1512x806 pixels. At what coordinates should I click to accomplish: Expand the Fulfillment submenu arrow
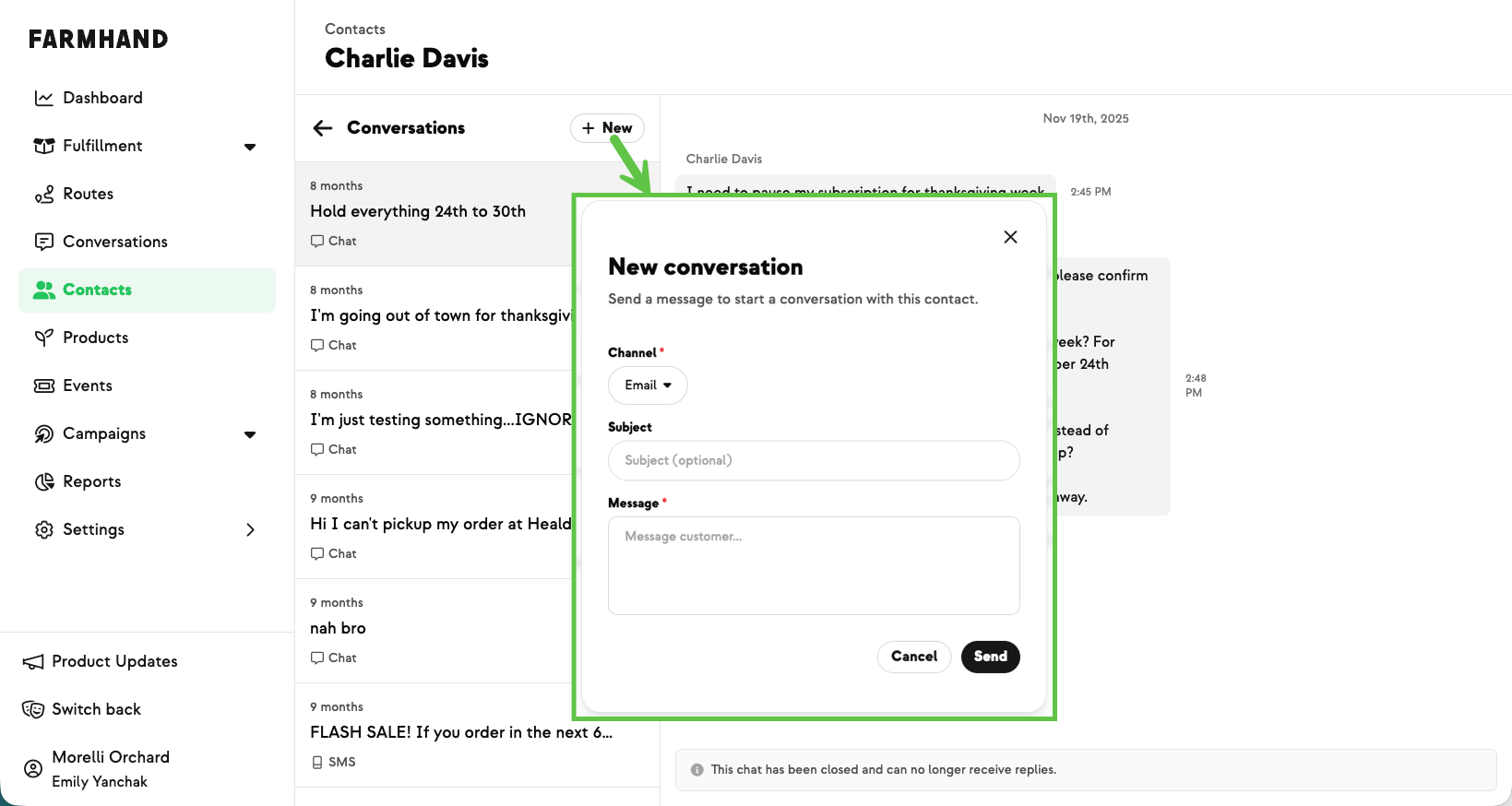(250, 147)
